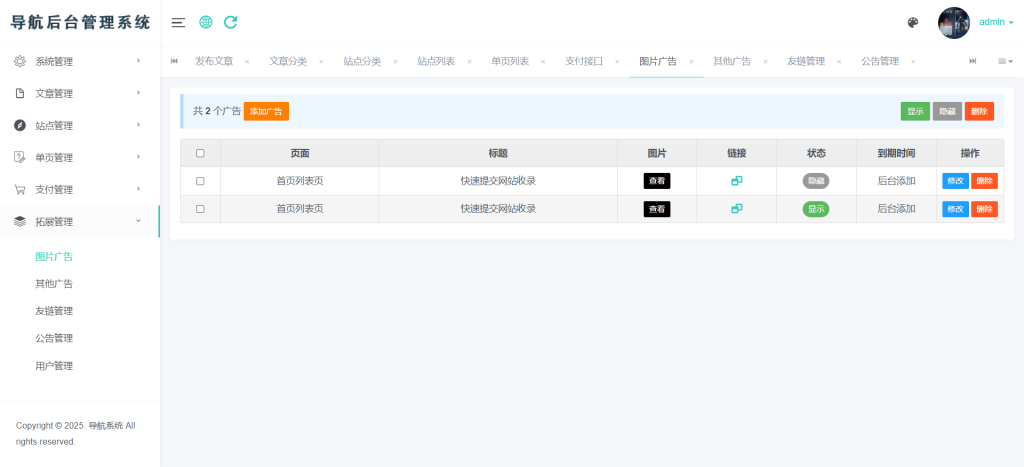Click the green 显示 bulk button
The width and height of the screenshot is (1024, 467).
click(x=916, y=112)
